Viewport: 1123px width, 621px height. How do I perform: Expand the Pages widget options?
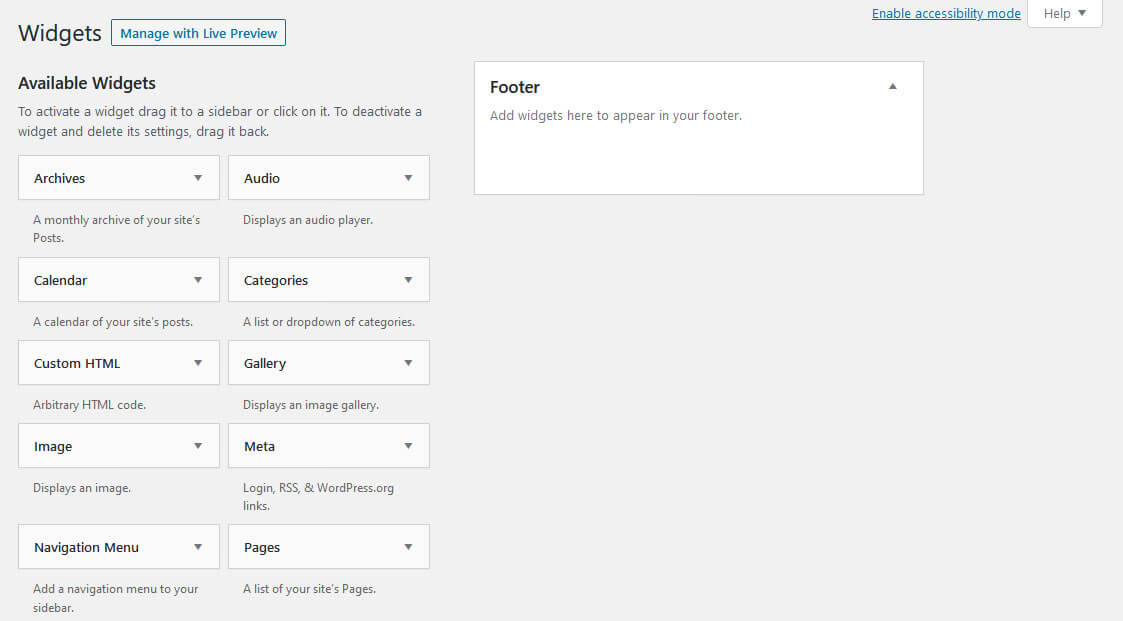click(408, 546)
